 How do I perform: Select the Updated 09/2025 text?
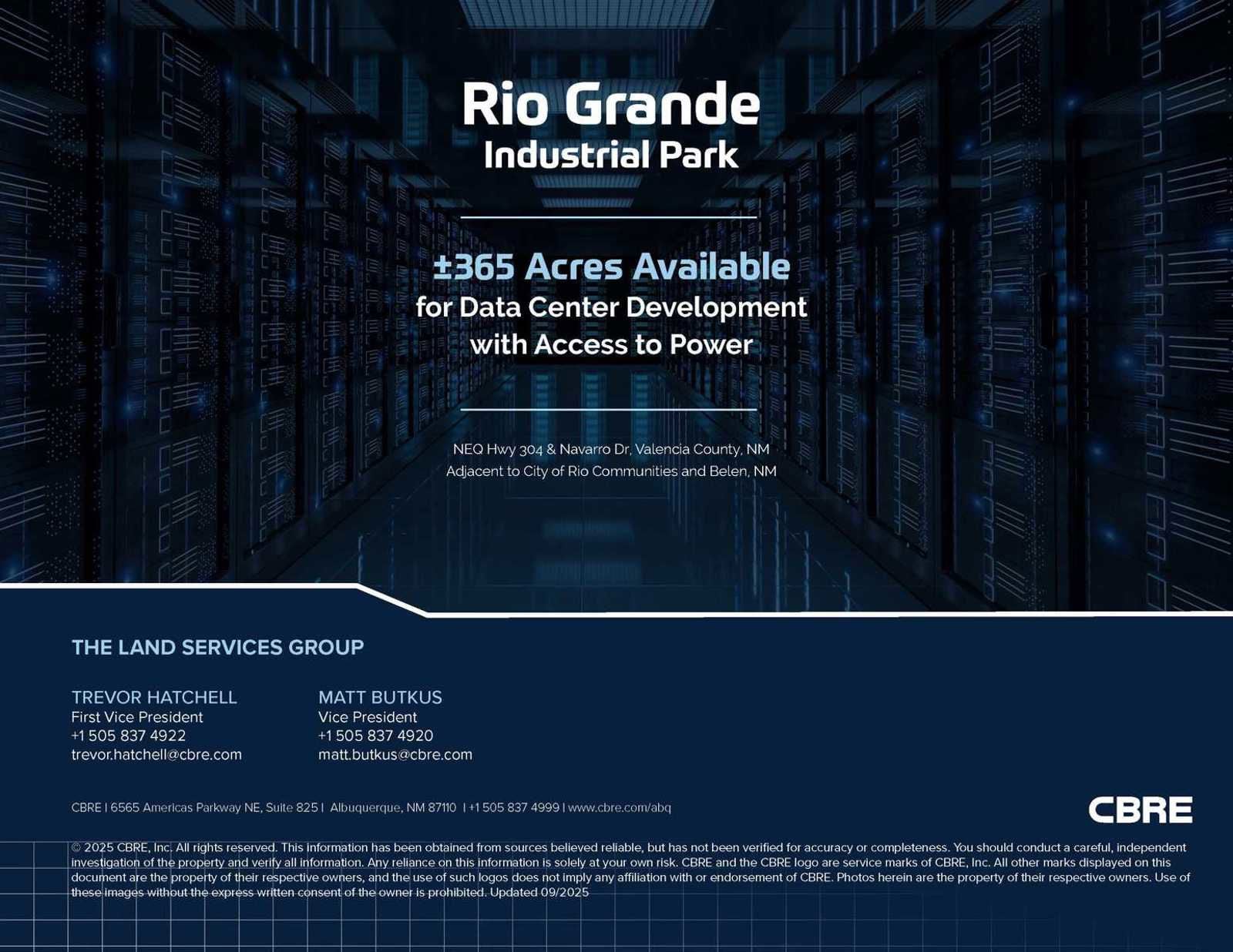click(x=540, y=893)
